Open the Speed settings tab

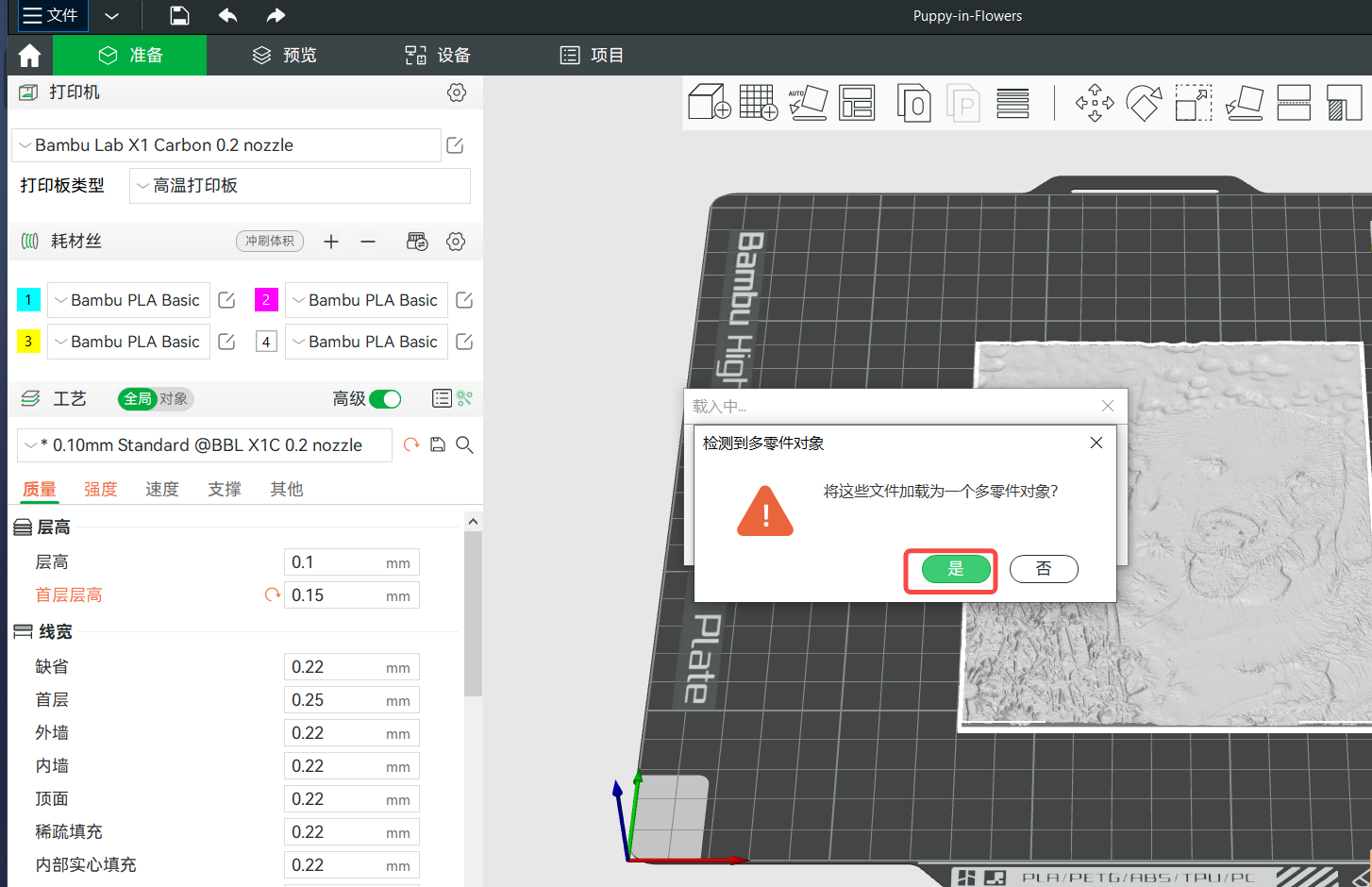coord(162,489)
